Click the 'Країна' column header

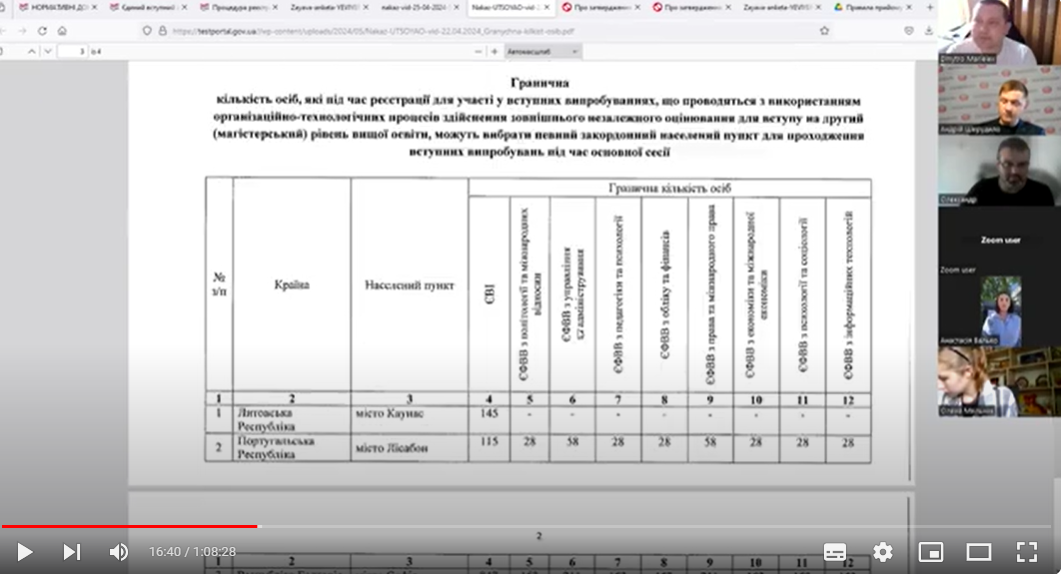[292, 285]
